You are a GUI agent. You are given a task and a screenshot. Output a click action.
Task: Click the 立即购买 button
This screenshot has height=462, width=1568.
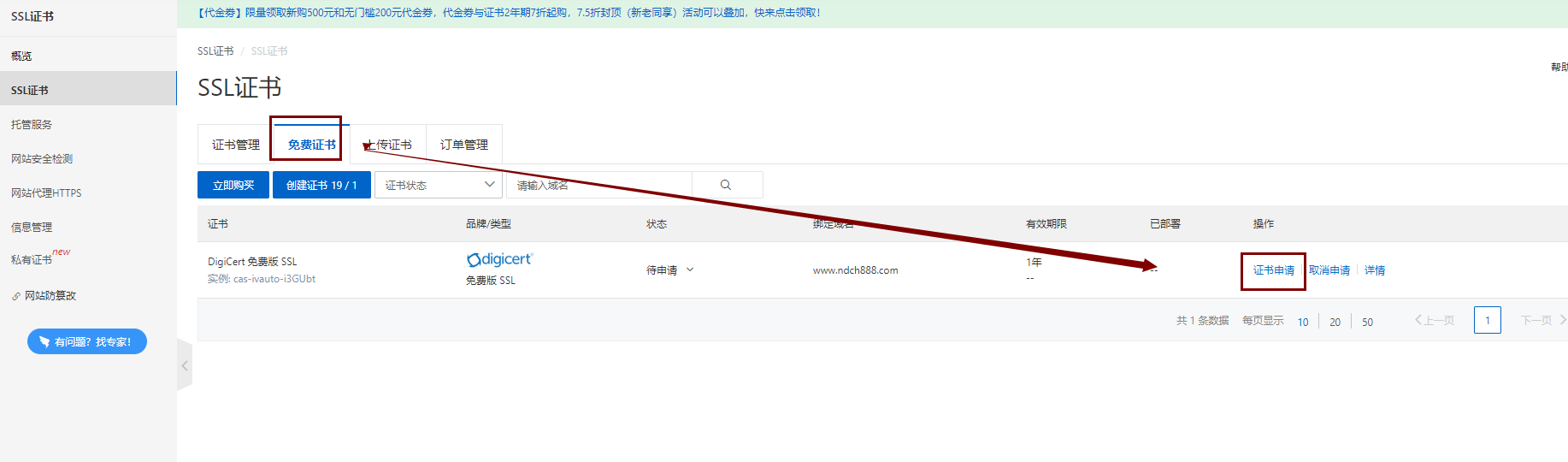(x=233, y=185)
